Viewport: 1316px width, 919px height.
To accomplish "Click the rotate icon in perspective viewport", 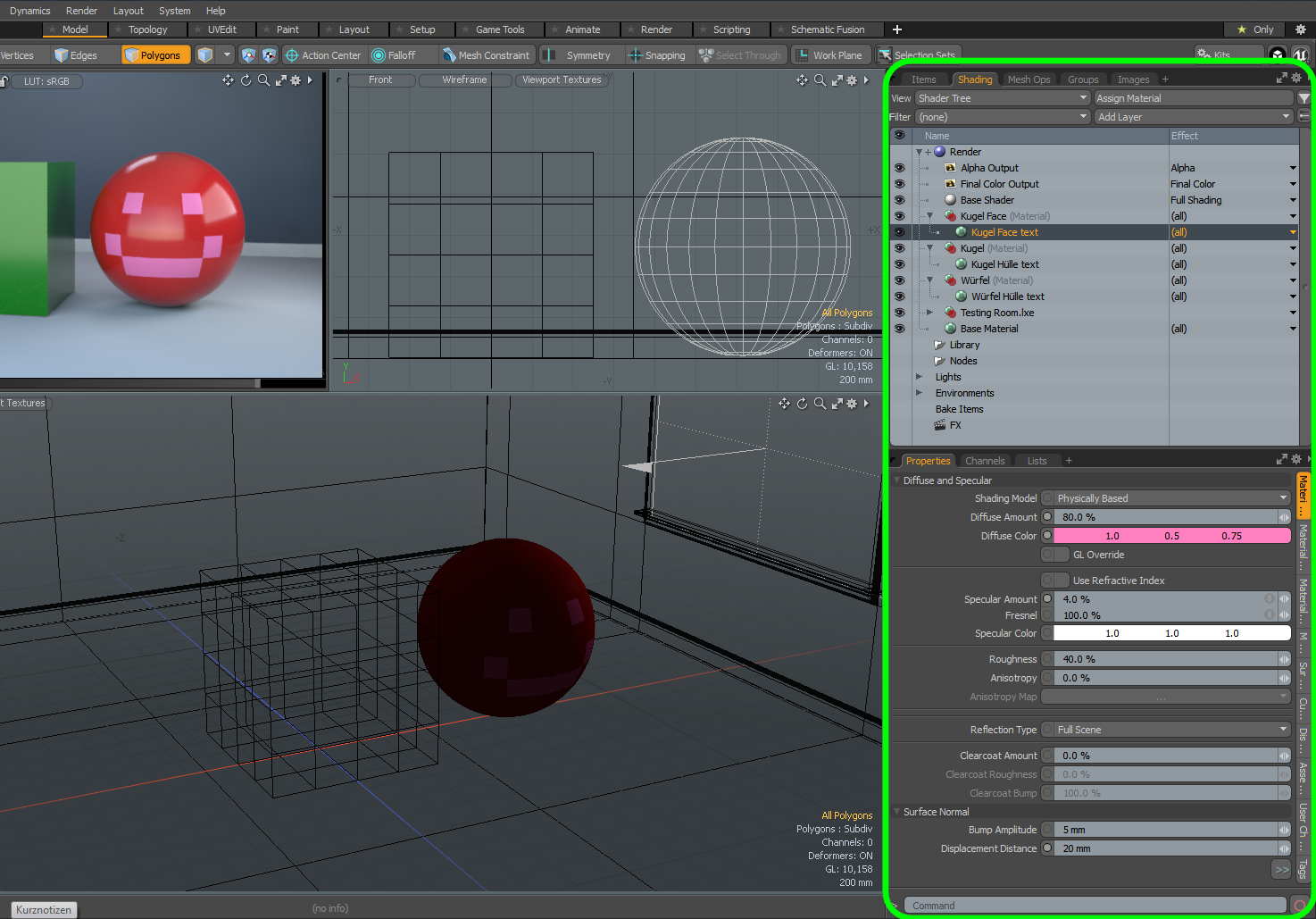I will click(x=802, y=404).
